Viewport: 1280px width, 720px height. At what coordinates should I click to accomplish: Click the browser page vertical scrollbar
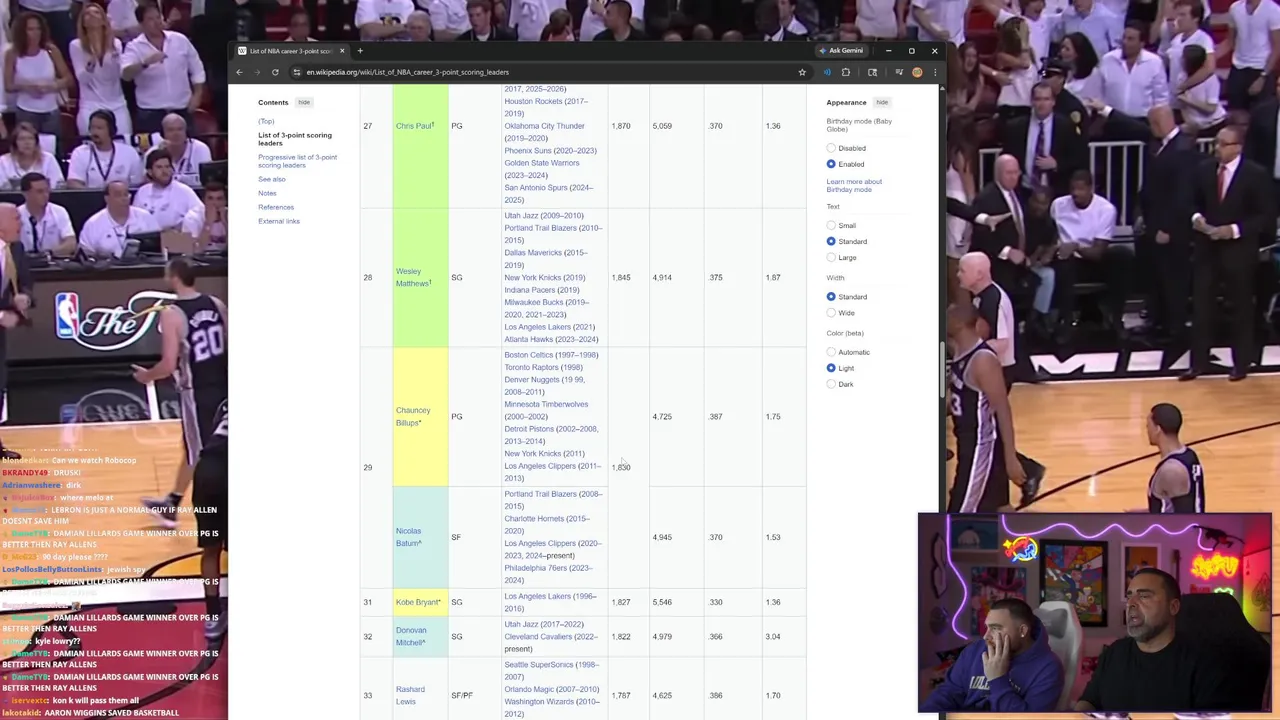click(x=942, y=369)
